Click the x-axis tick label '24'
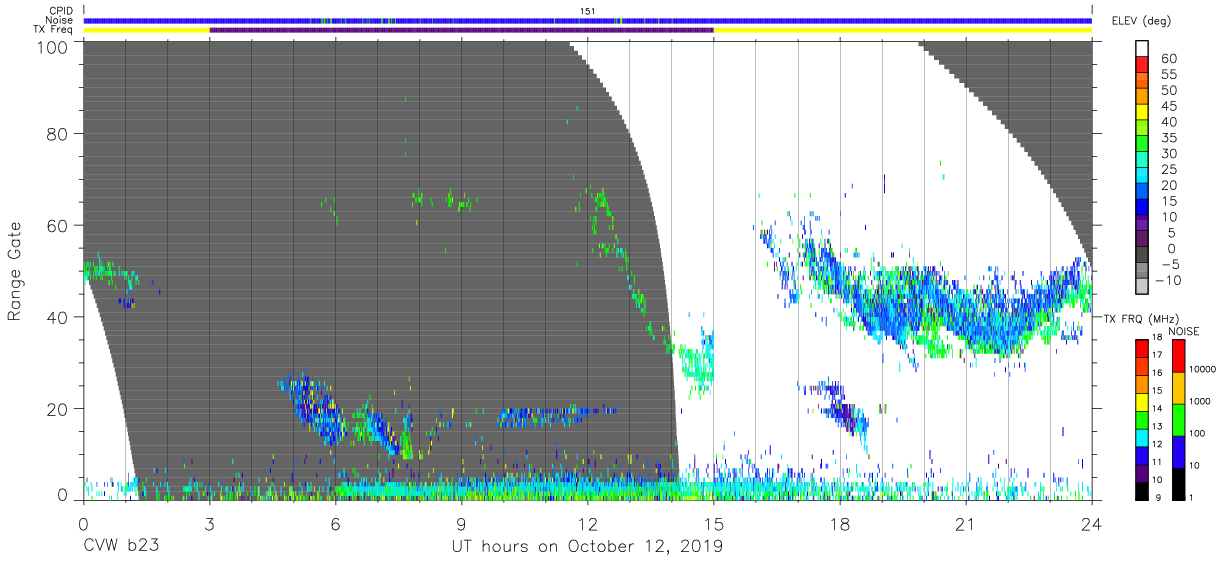1228x567 pixels. [1091, 524]
